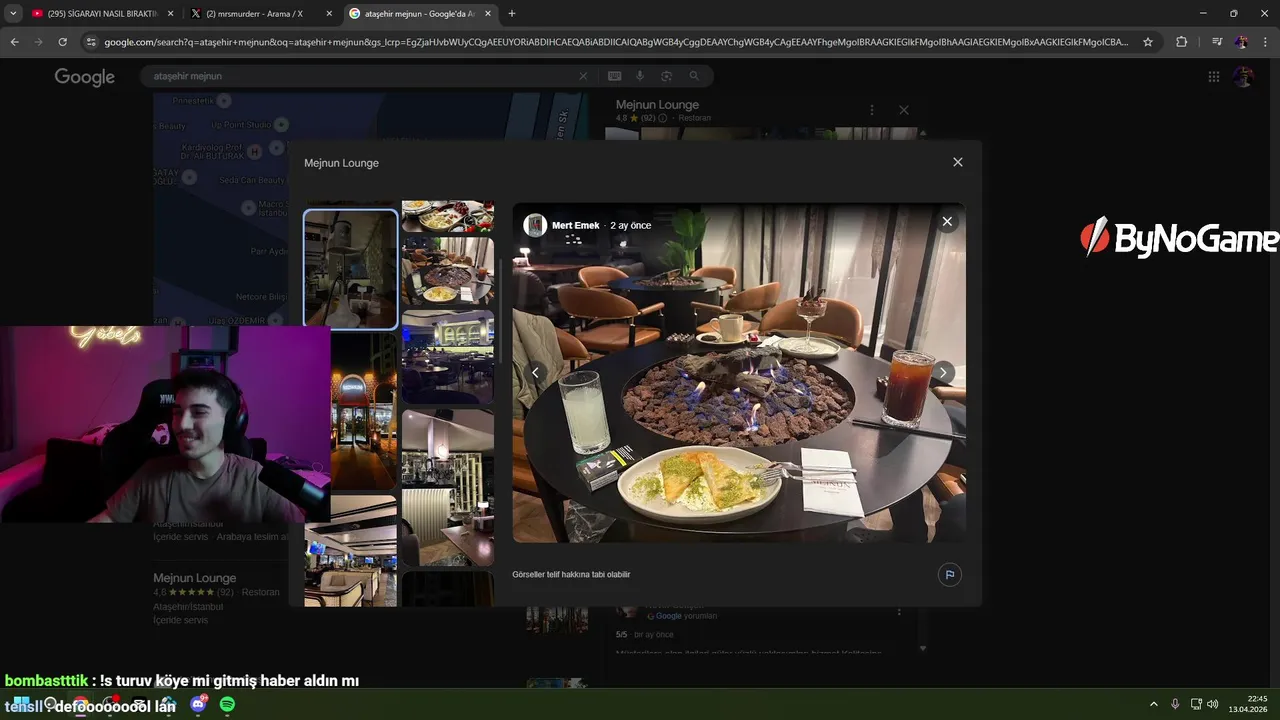Open the Chrome profile avatar in toolbar
Screen dimensions: 1280x720
tap(1241, 42)
